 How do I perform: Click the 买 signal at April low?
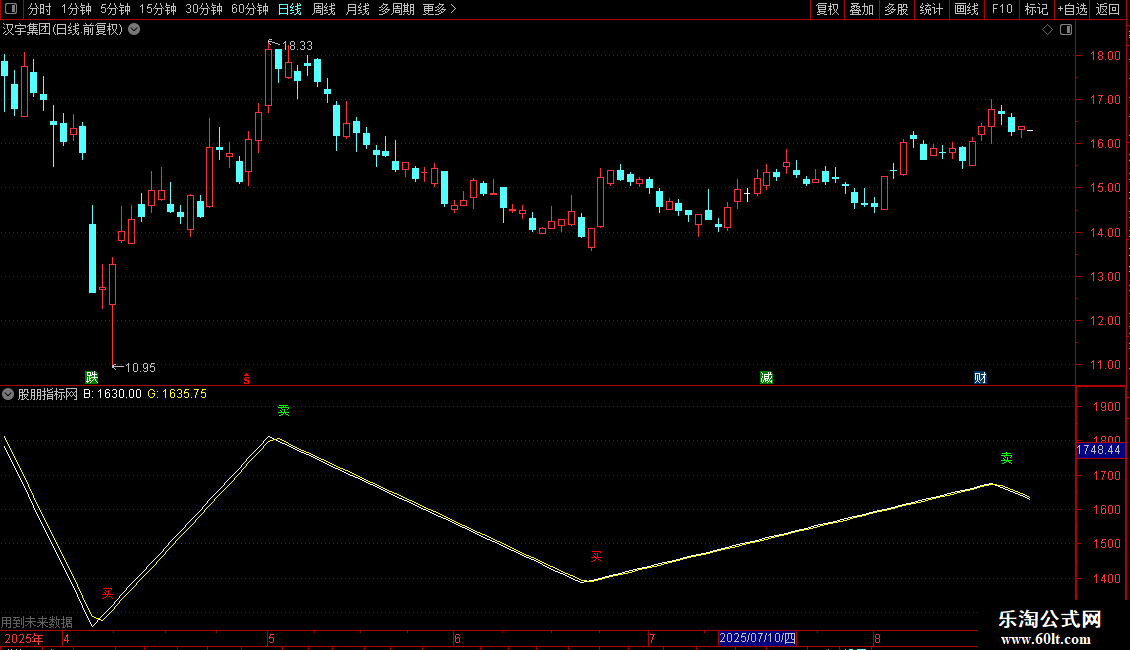click(107, 594)
